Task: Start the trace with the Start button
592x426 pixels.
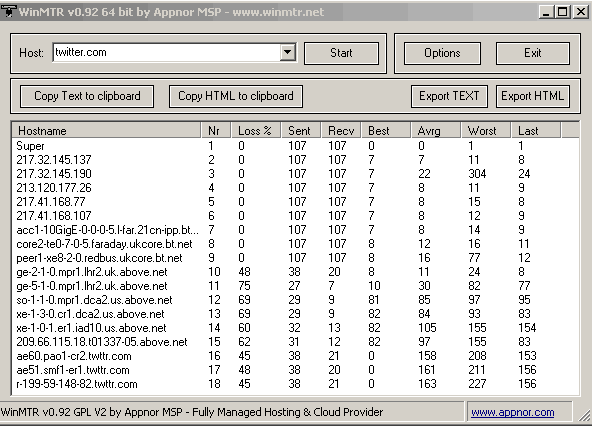Action: click(341, 53)
